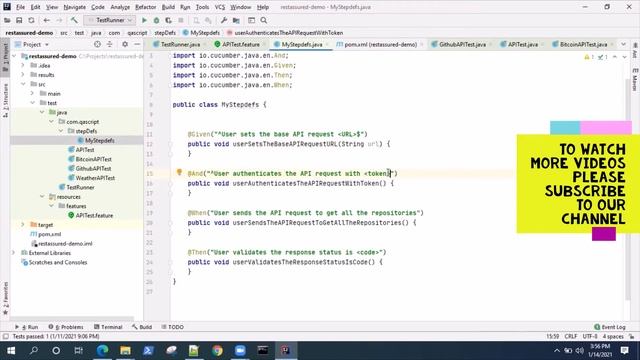
Task: Open TestRunner run configuration dropdown
Action: 109,20
